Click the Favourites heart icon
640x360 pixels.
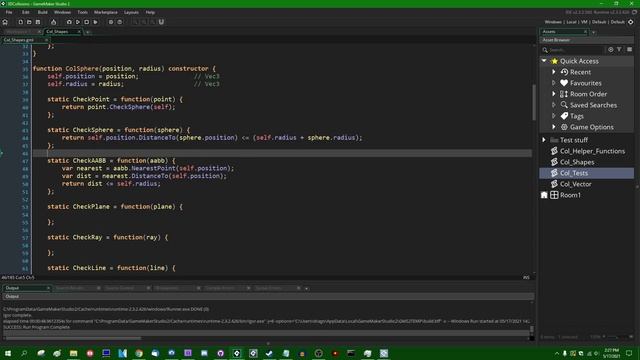pos(564,83)
